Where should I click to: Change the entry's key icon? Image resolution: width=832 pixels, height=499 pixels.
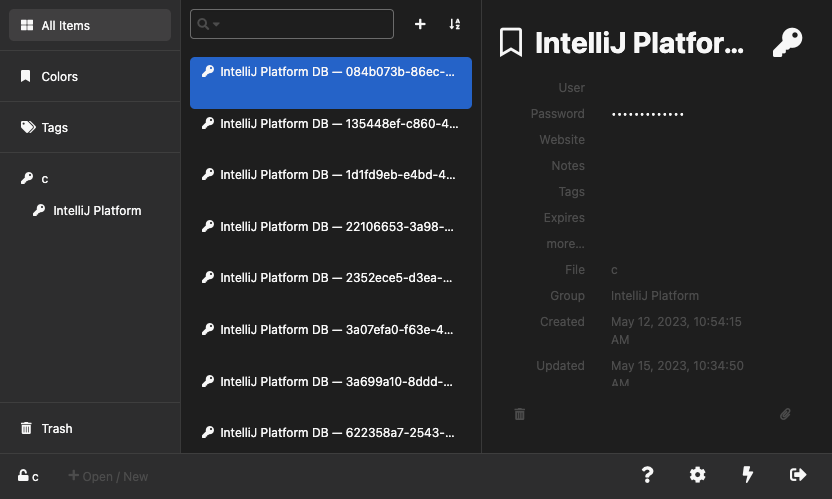click(787, 42)
